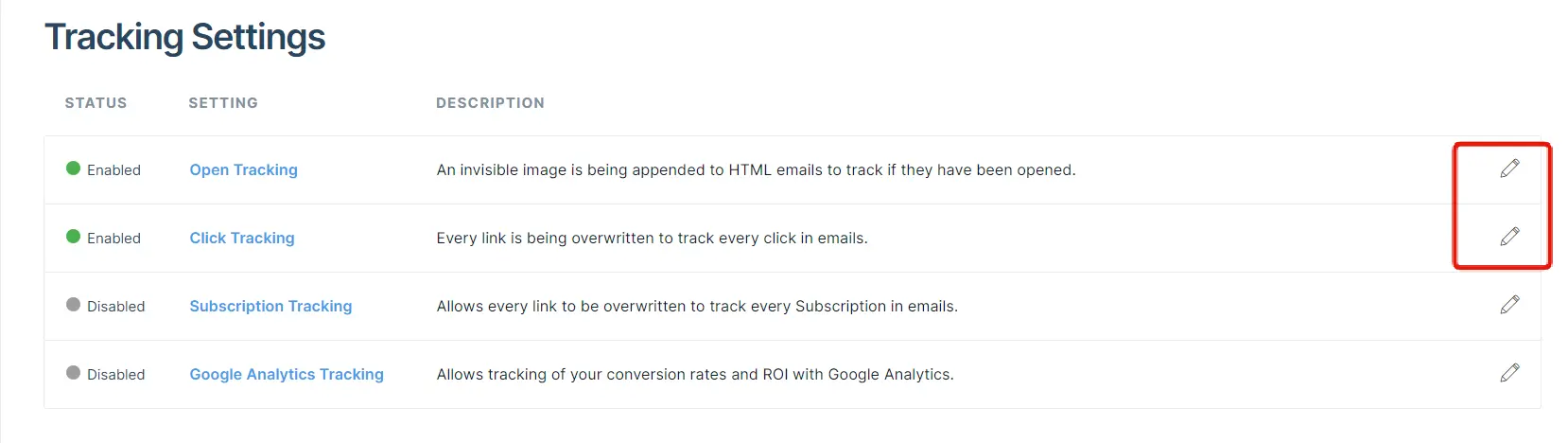Click the Open Tracking description about invisible image

coord(756,170)
